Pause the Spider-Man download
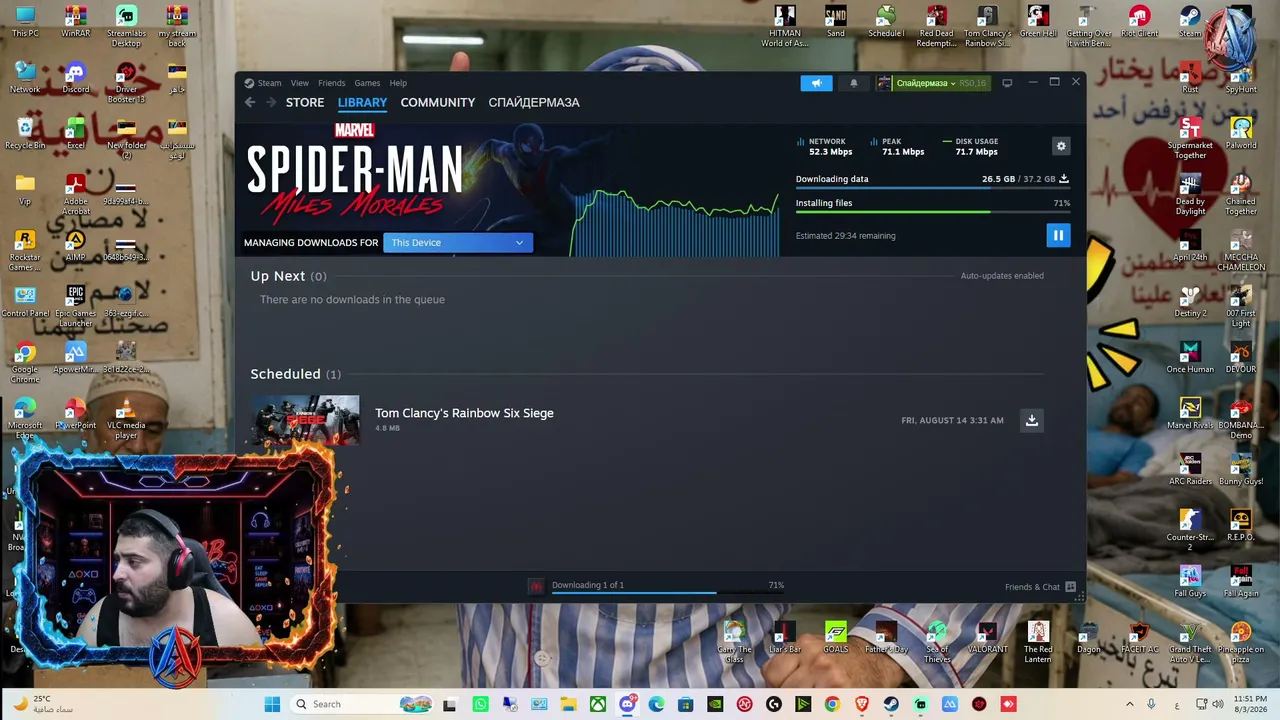The width and height of the screenshot is (1280, 720). click(x=1058, y=235)
